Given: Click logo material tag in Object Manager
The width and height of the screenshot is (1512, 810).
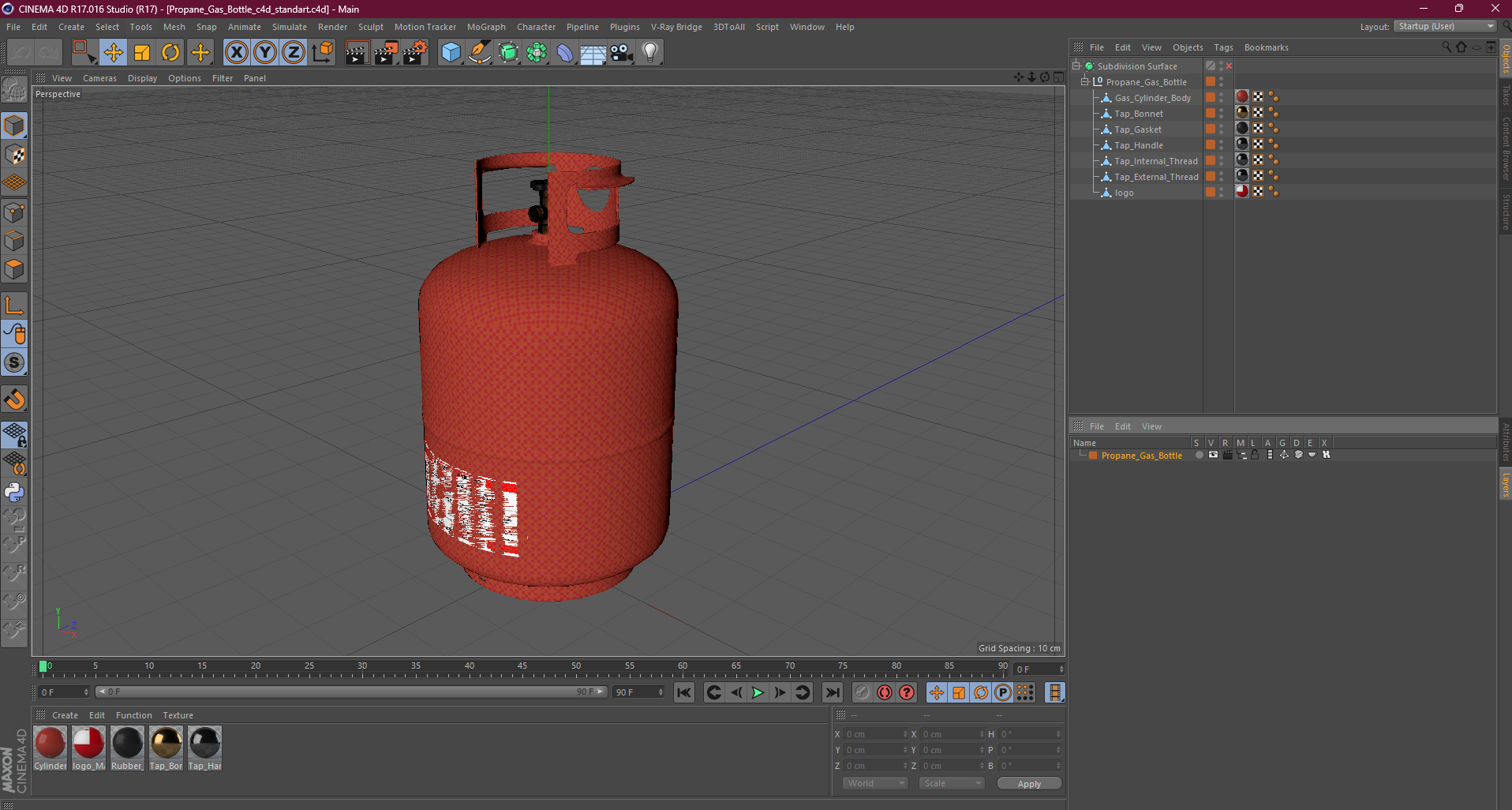Looking at the screenshot, I should coord(1242,192).
